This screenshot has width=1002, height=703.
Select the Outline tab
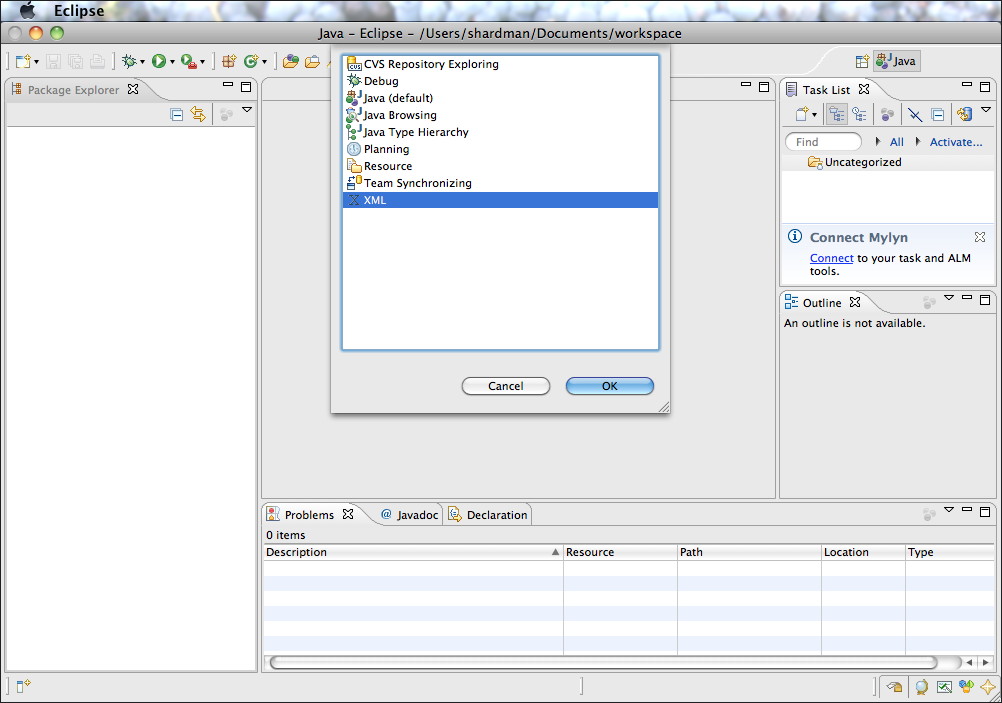tap(822, 302)
